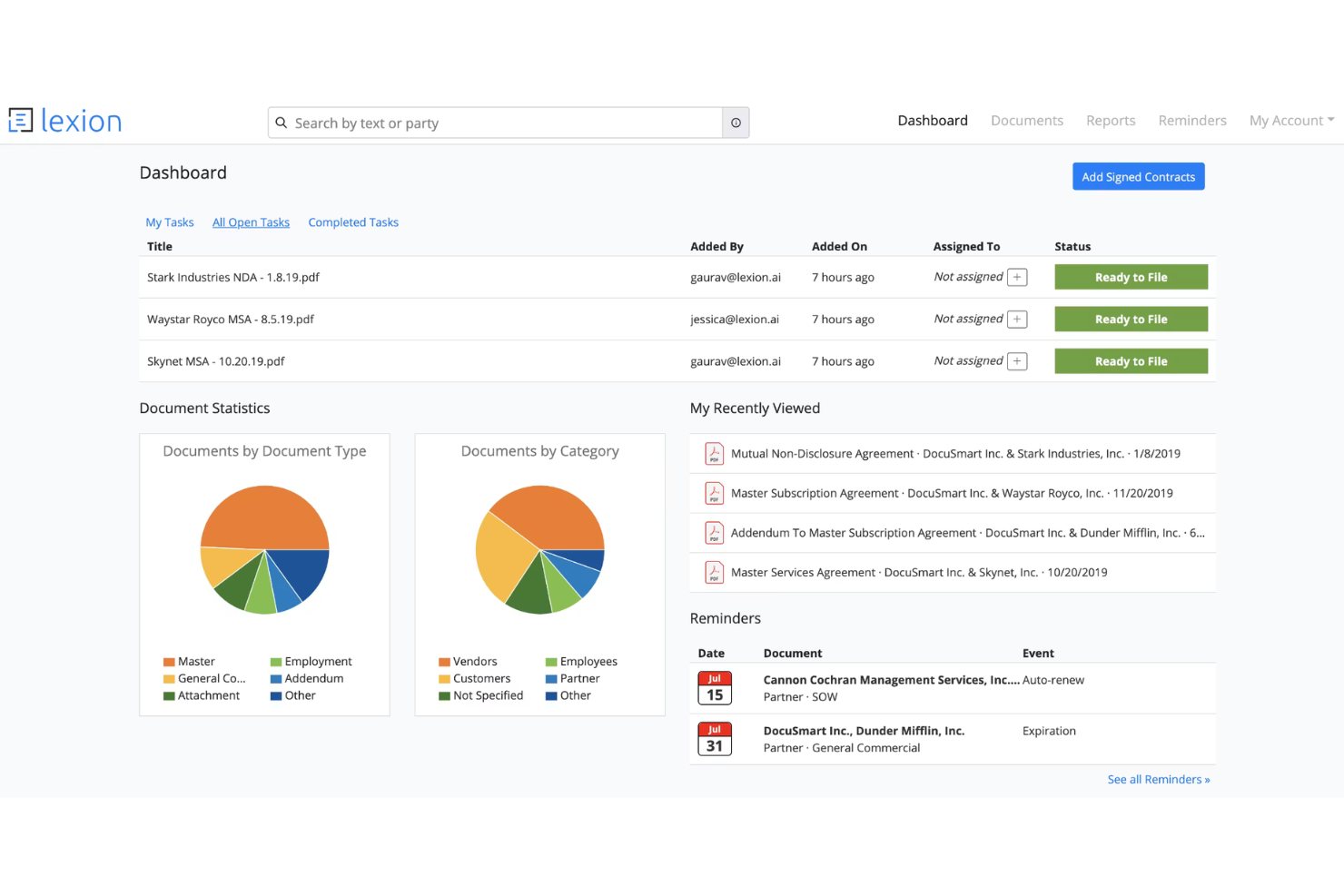
Task: Click the Vendors legend swatch
Action: point(444,662)
